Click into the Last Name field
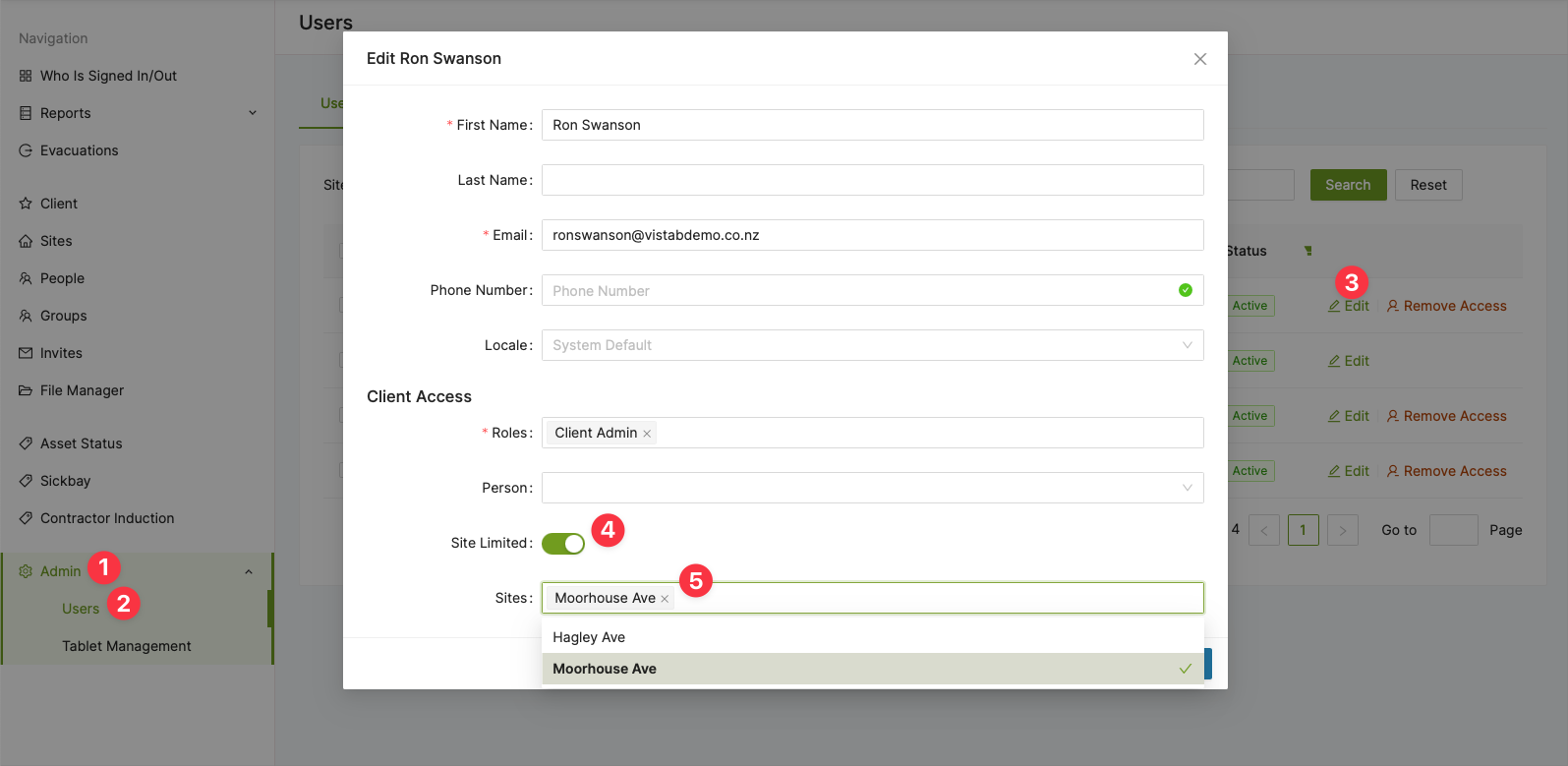 (872, 180)
